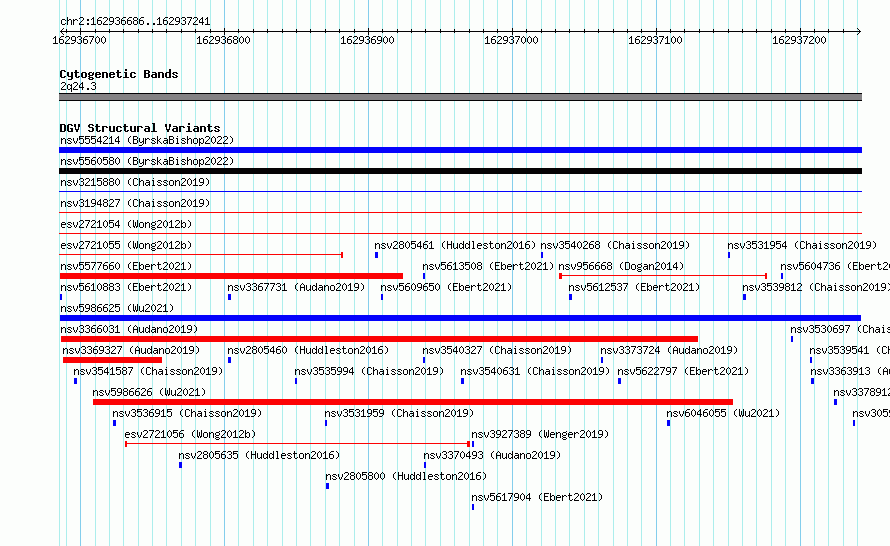Screen dimensions: 890x546
Task: Click the nsv2805635 (Huddleston2016) label
Action: coord(259,455)
